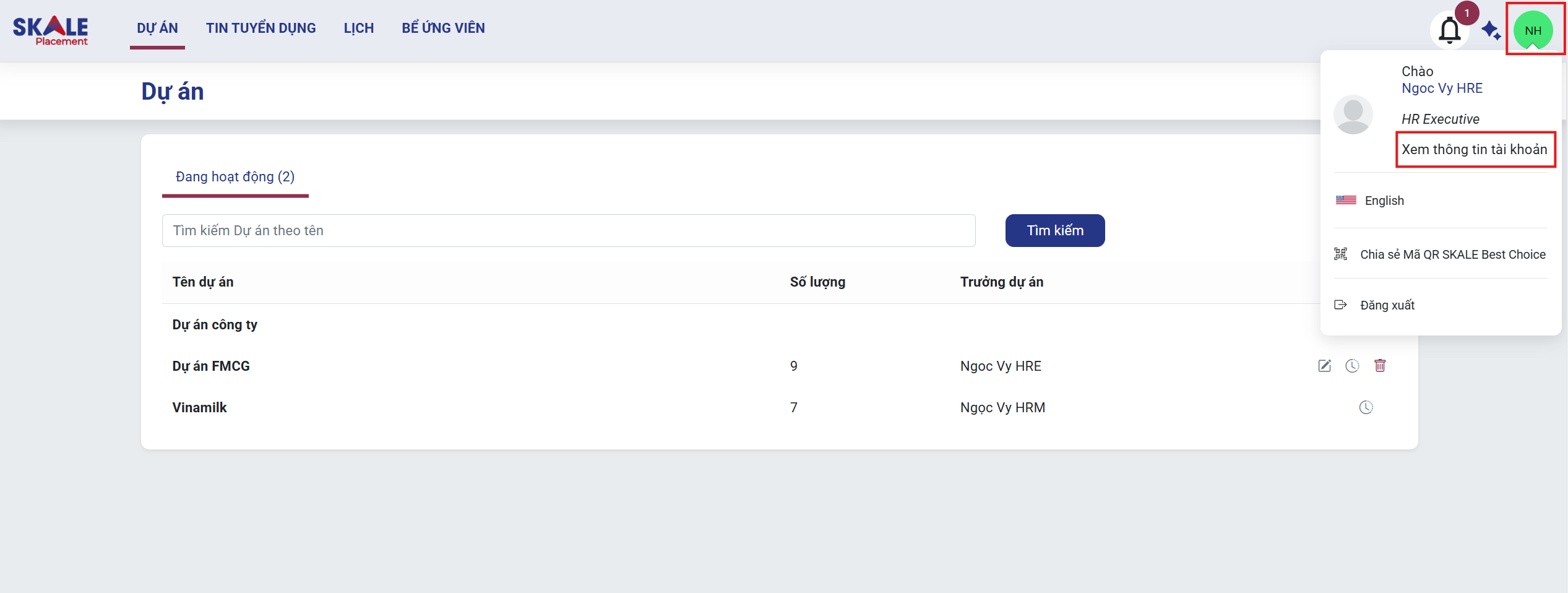Open the Vinamilk project row
Image resolution: width=1568 pixels, height=593 pixels.
pos(199,408)
